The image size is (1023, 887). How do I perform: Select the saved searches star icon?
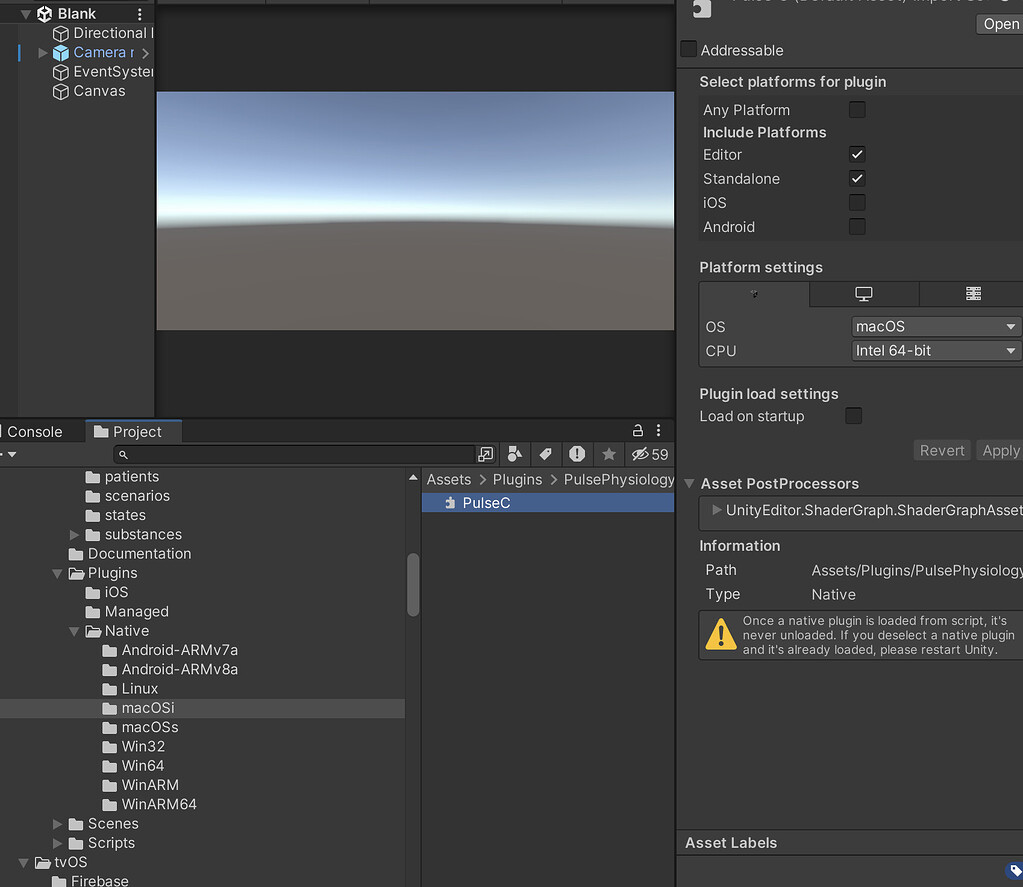tap(609, 454)
